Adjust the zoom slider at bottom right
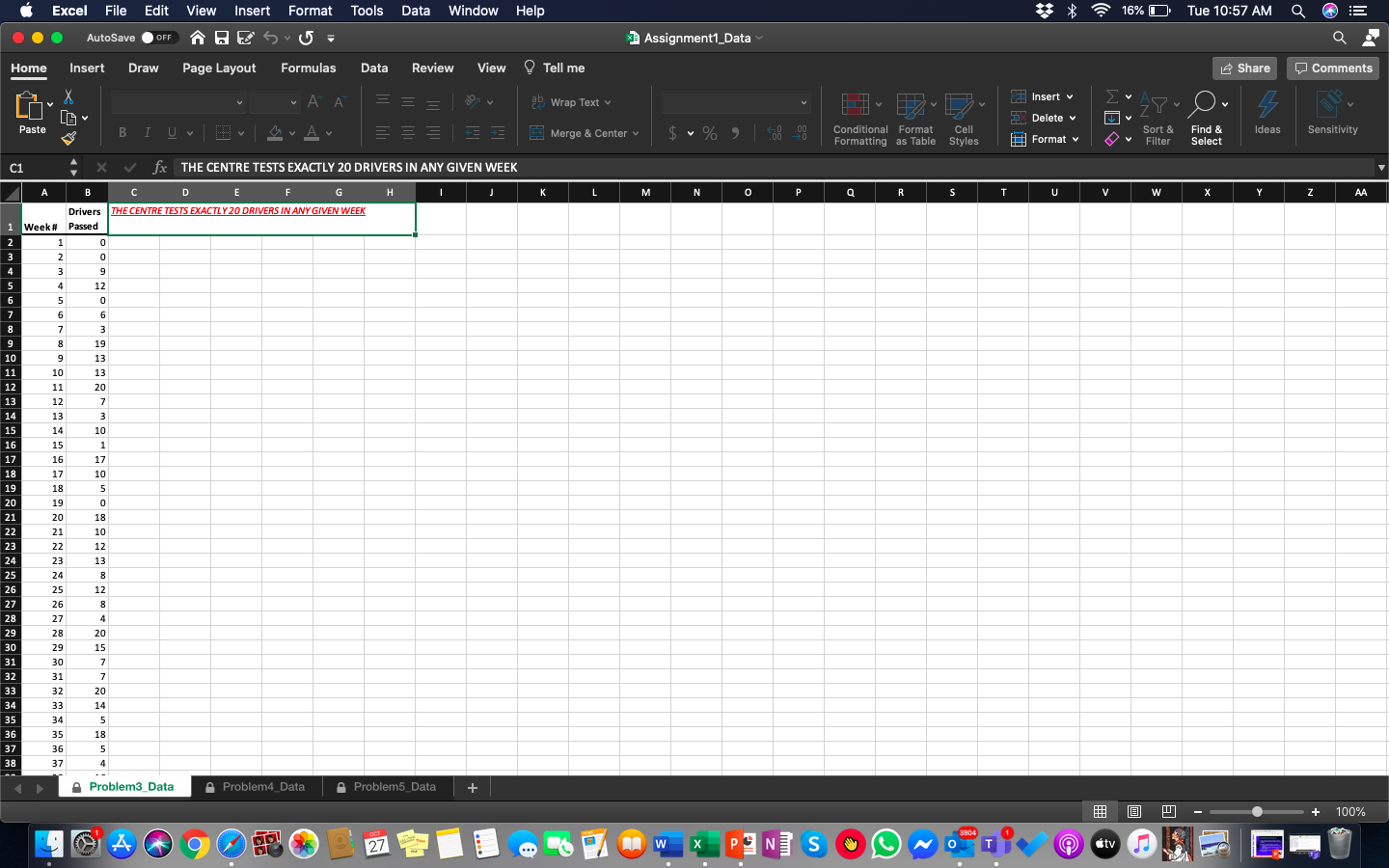 tap(1256, 812)
